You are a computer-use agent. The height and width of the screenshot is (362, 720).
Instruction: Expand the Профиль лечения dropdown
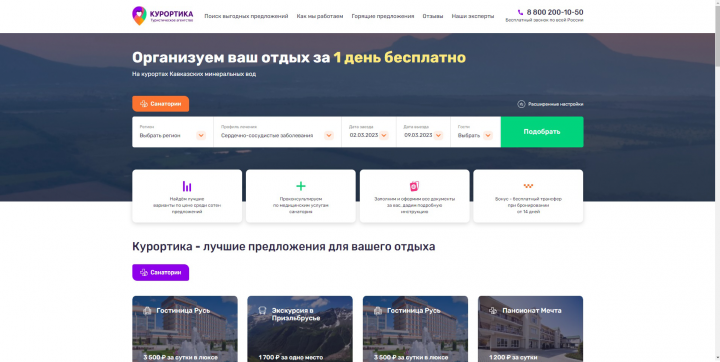[328, 136]
